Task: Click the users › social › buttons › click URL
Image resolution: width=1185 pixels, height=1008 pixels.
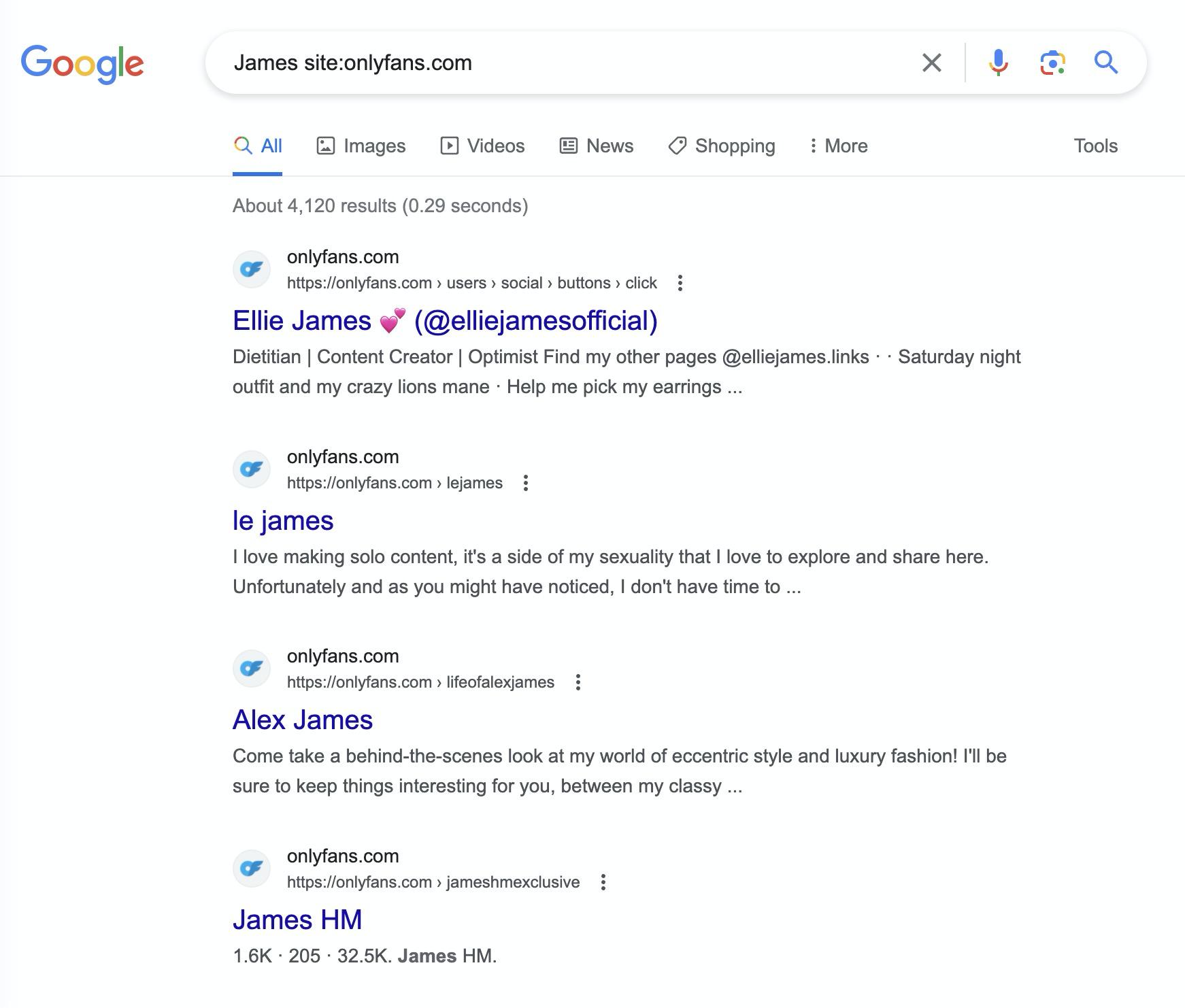Action: point(471,283)
